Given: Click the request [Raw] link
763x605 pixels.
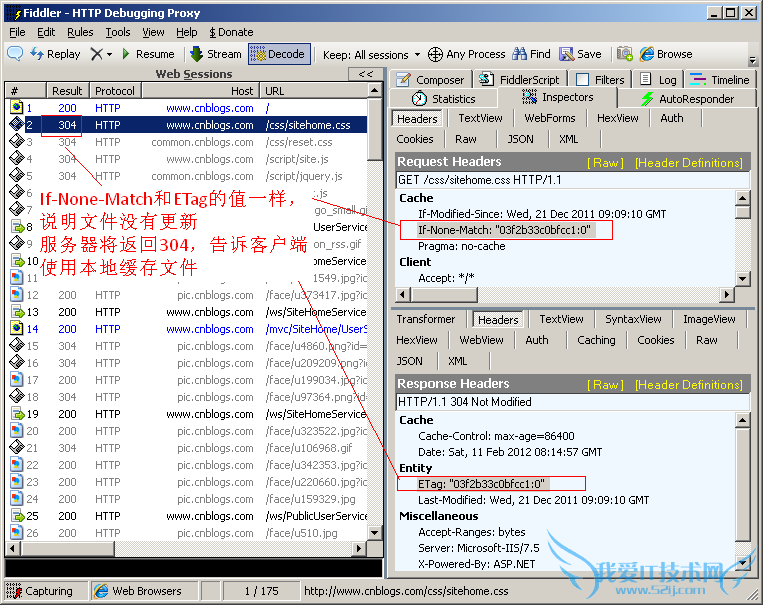Looking at the screenshot, I should pos(605,163).
